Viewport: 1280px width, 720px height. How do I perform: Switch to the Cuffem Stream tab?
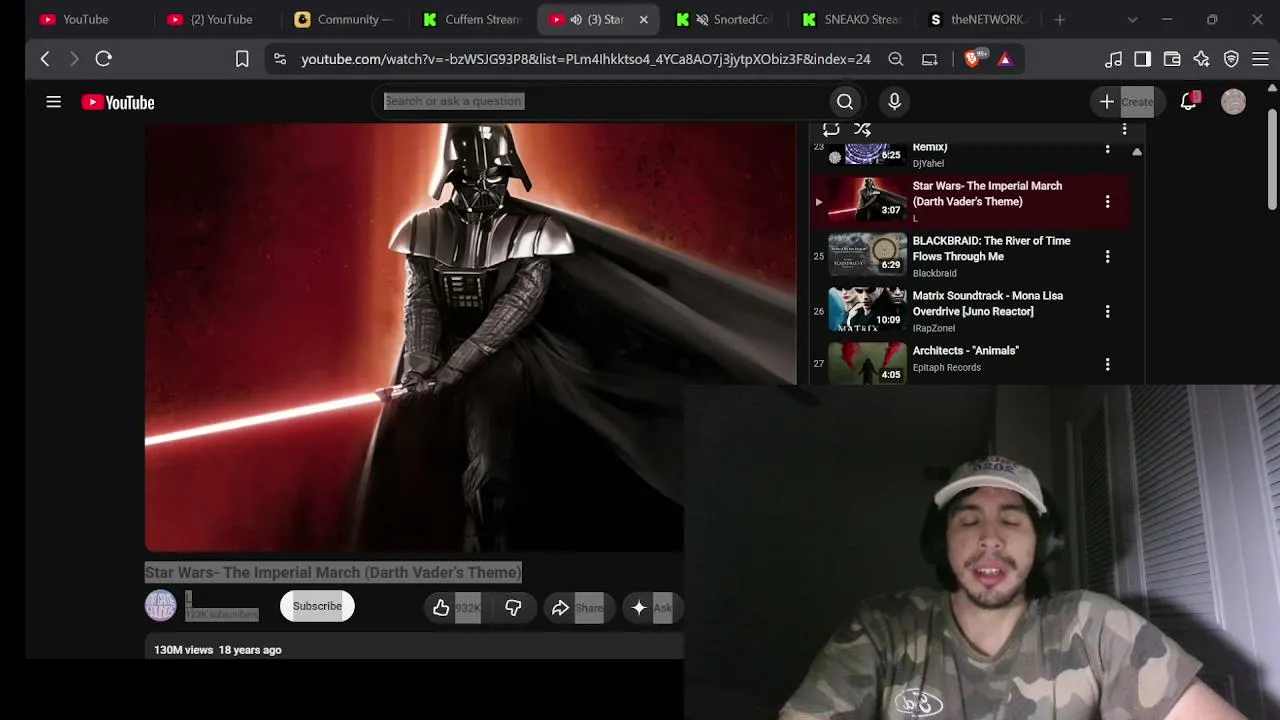click(x=472, y=19)
